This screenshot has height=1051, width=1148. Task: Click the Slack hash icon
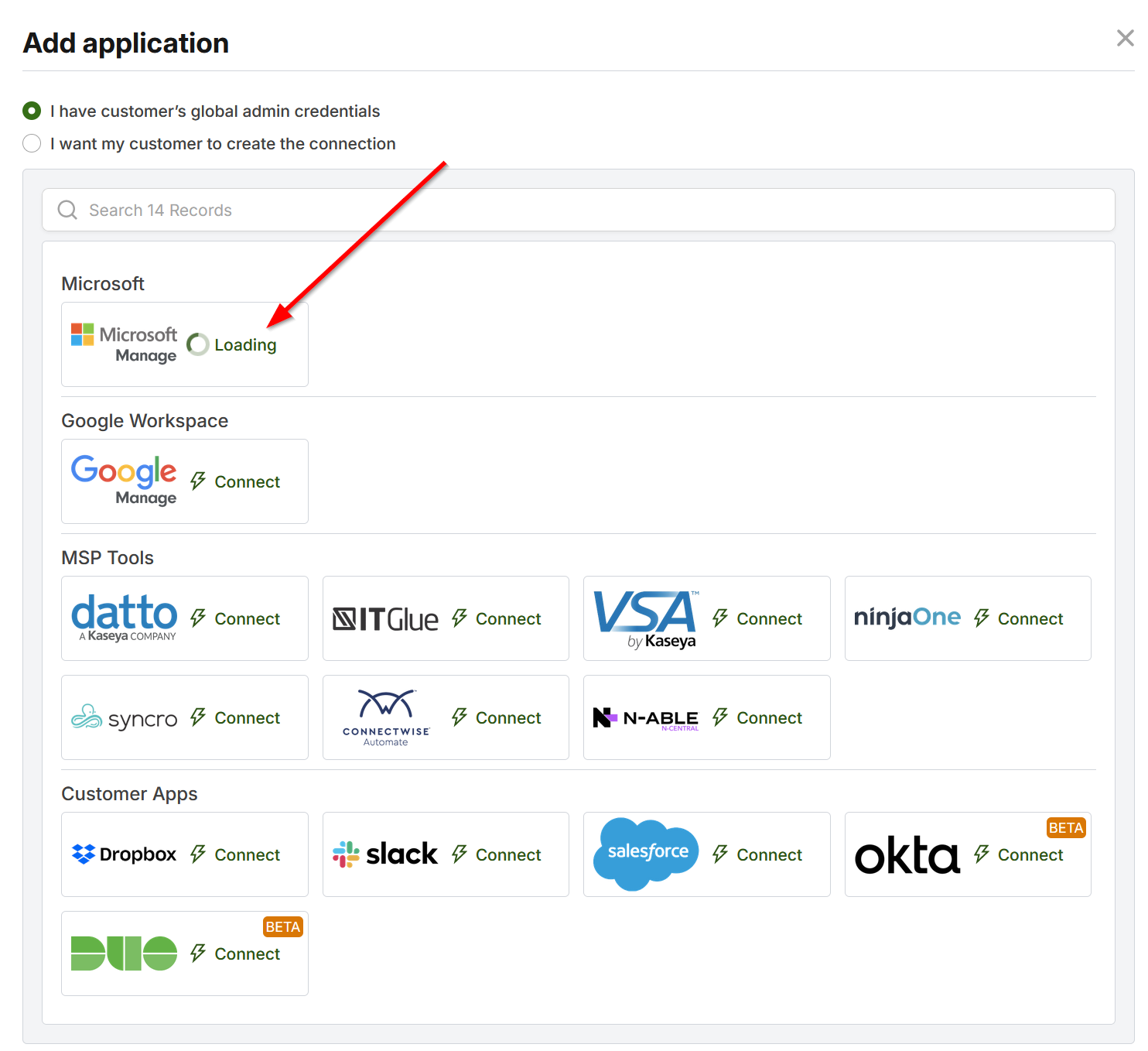point(347,853)
